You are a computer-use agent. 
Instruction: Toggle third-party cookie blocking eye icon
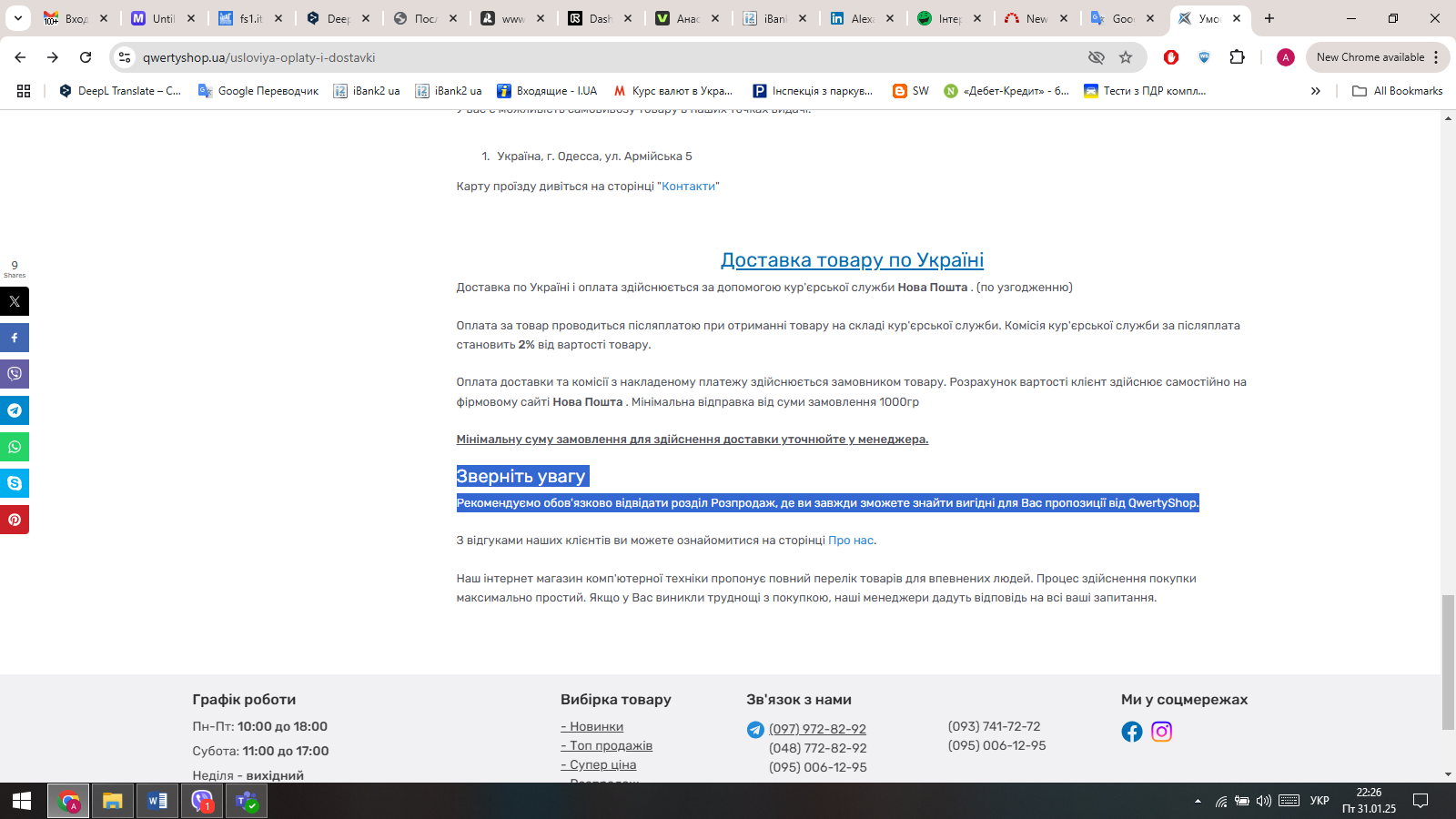(x=1097, y=57)
